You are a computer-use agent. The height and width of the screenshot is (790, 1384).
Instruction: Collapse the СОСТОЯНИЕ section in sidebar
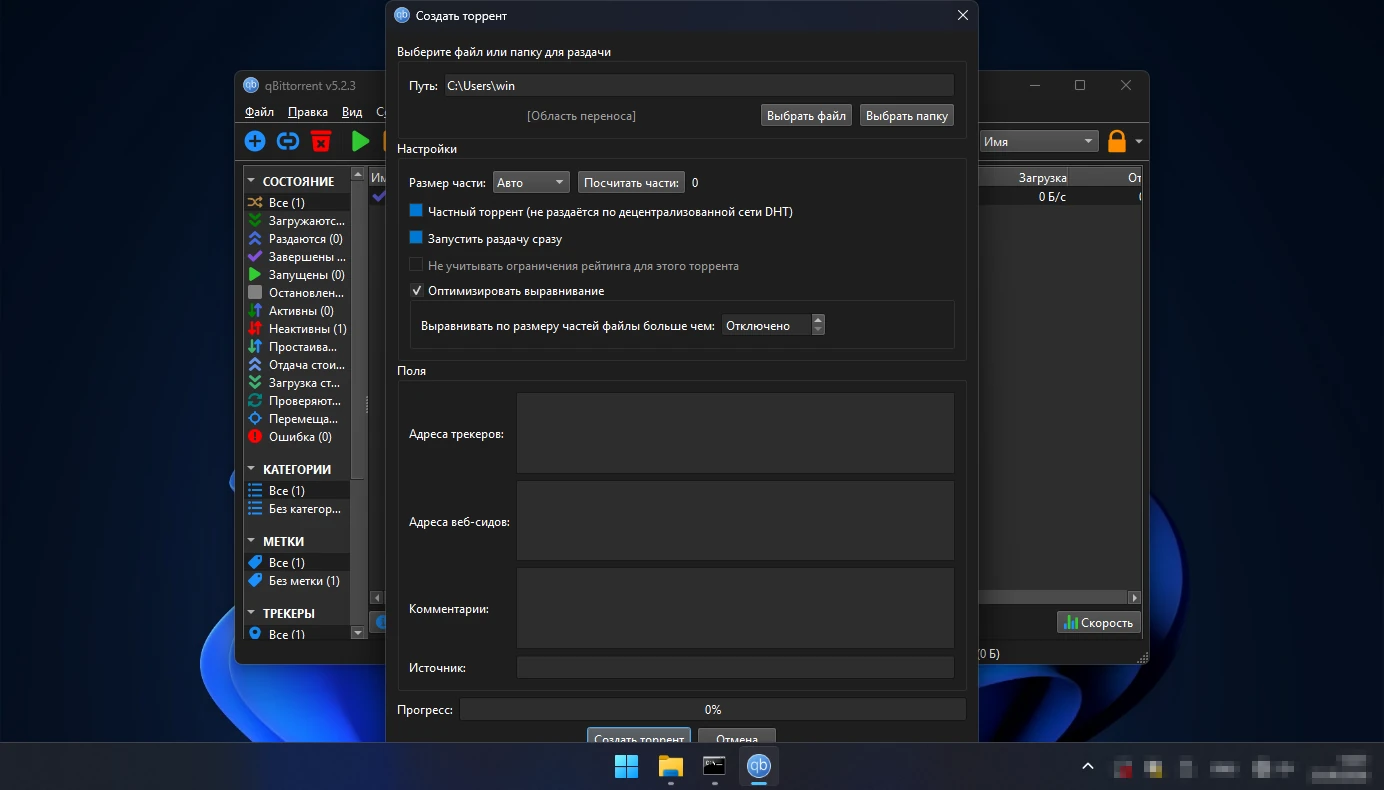pyautogui.click(x=251, y=182)
